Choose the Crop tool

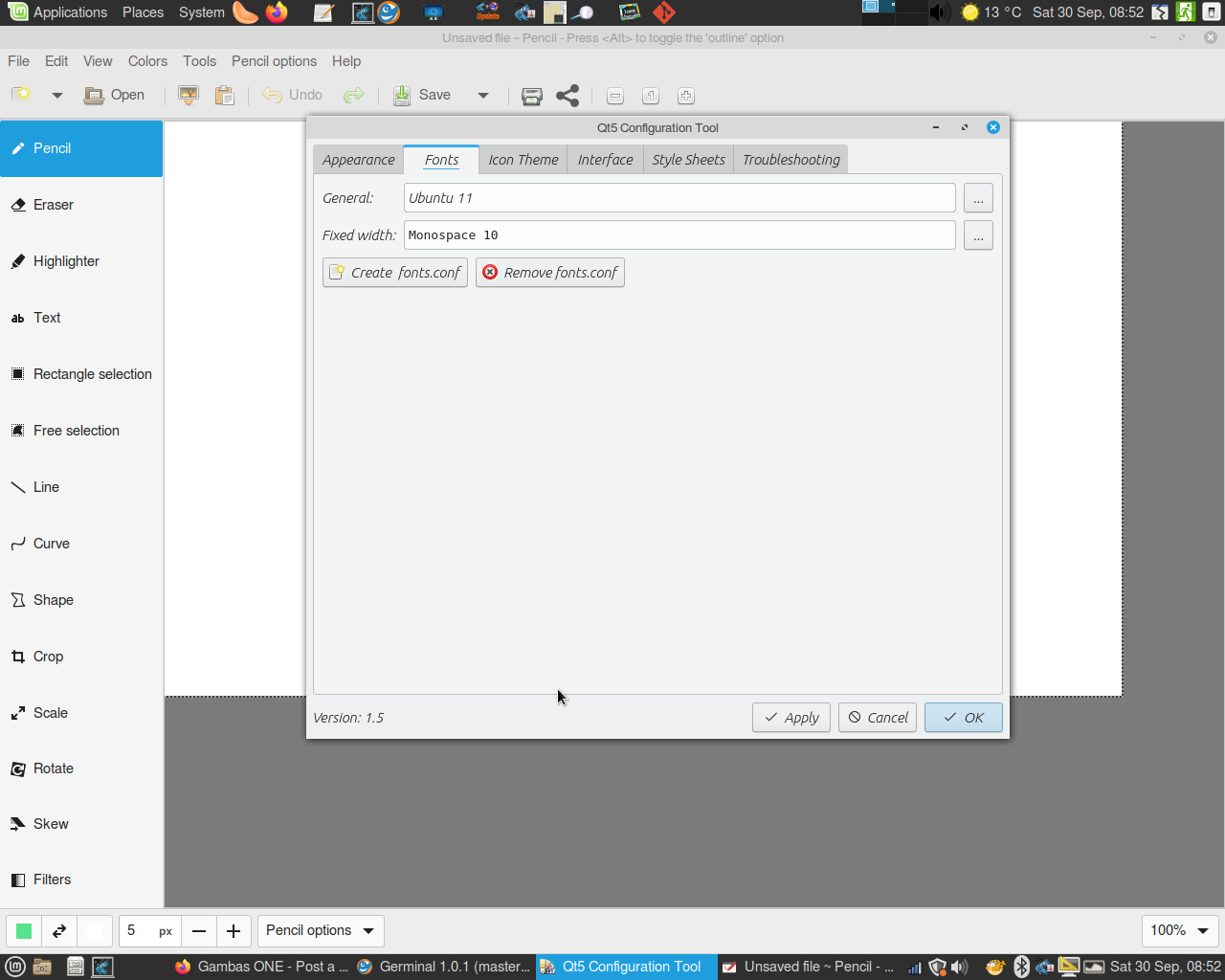tap(48, 657)
